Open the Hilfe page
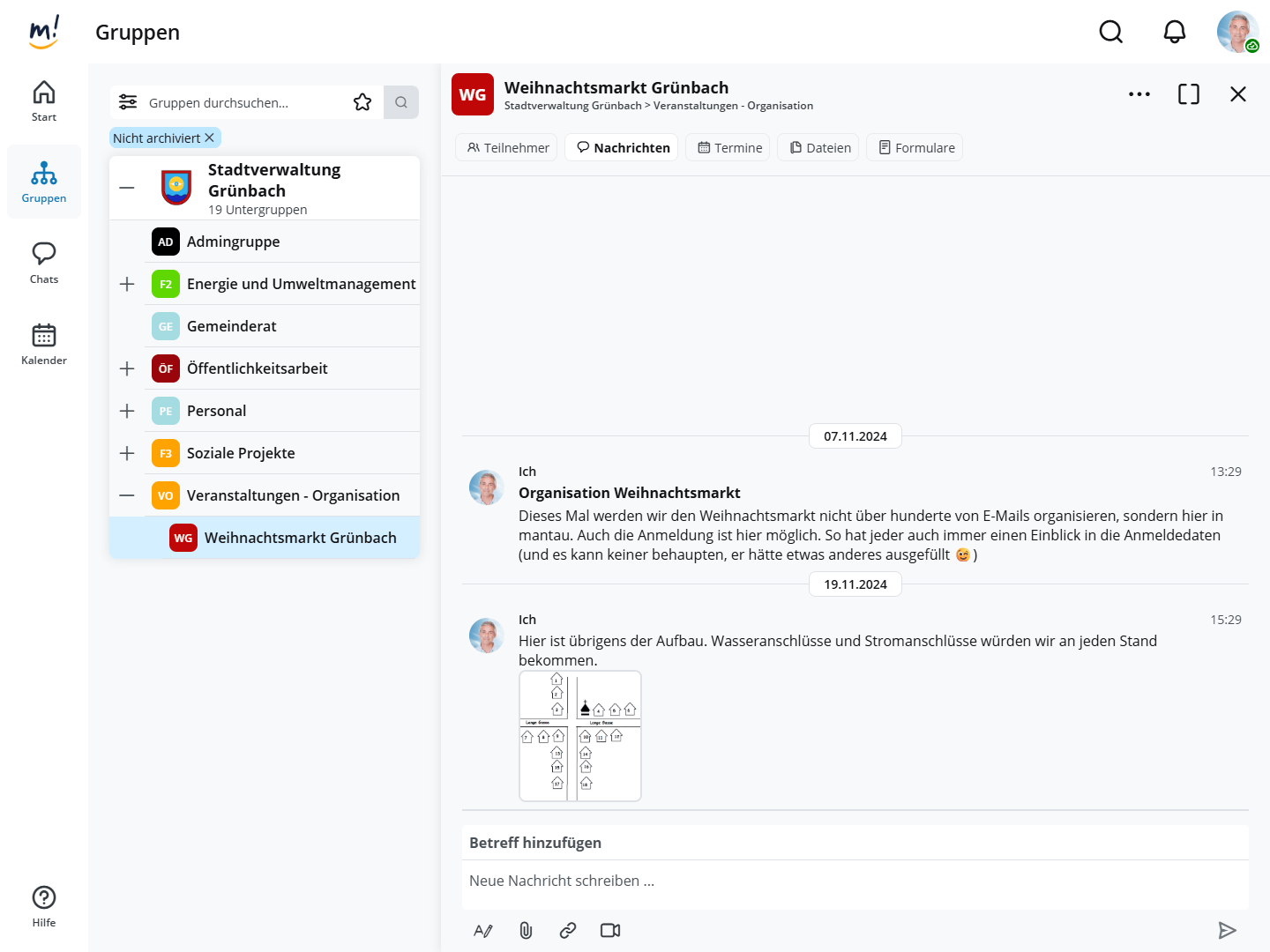This screenshot has width=1270, height=952. (x=44, y=906)
